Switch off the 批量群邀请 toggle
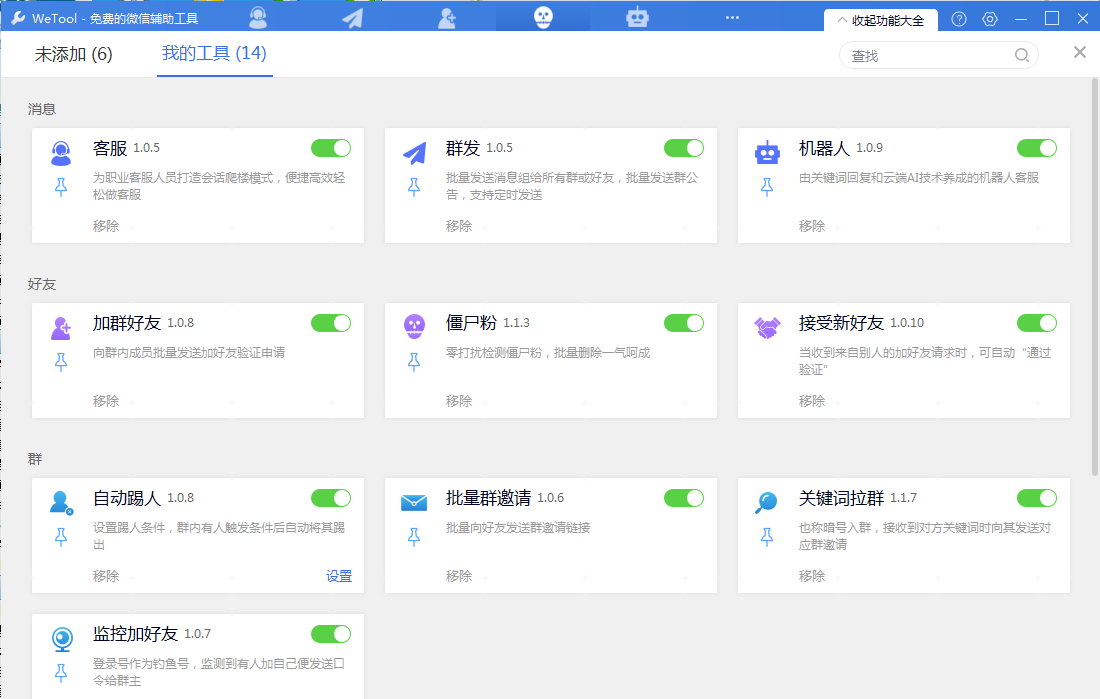The width and height of the screenshot is (1100, 699). click(684, 498)
